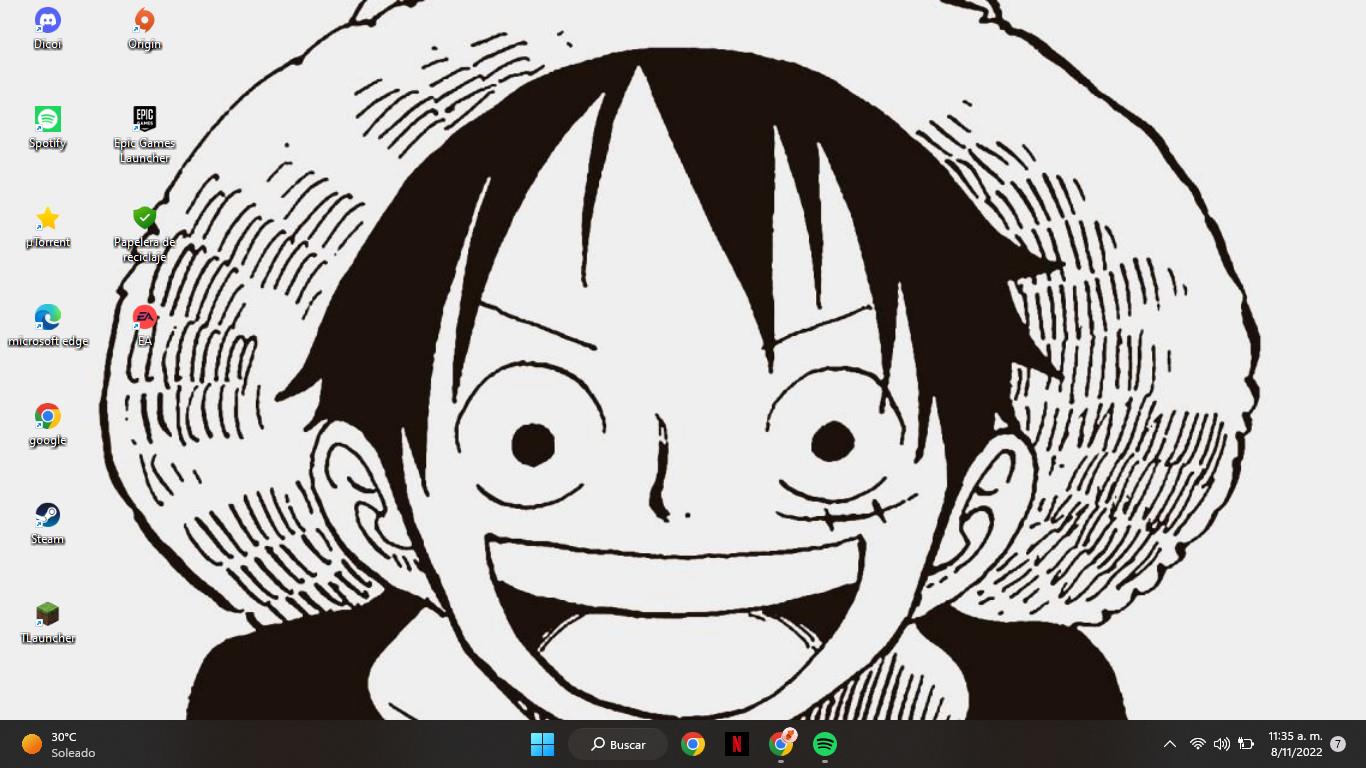Click the EA app desktop icon
This screenshot has height=768, width=1366.
[x=144, y=317]
